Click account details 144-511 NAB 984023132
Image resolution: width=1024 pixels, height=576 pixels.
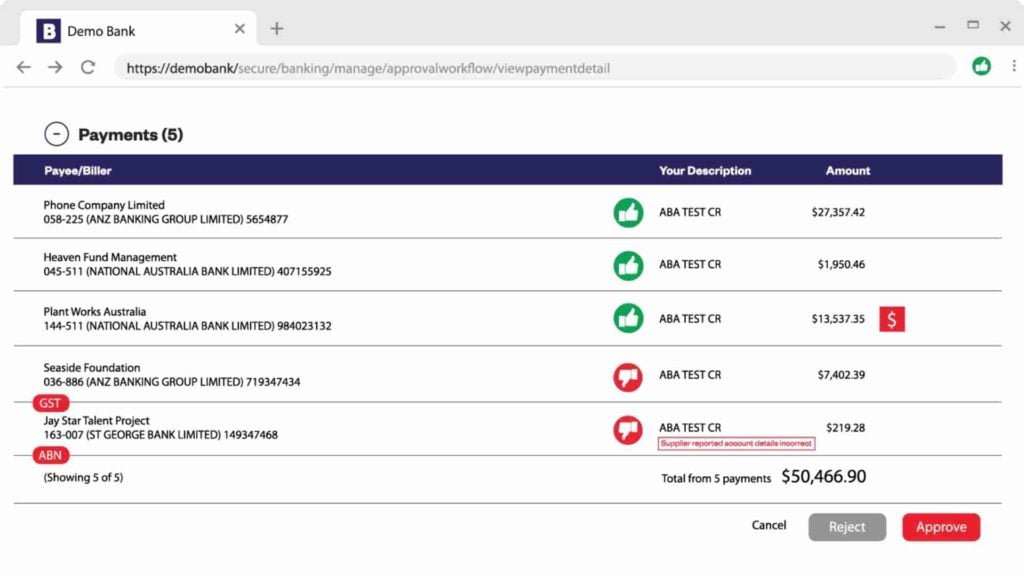click(x=187, y=326)
